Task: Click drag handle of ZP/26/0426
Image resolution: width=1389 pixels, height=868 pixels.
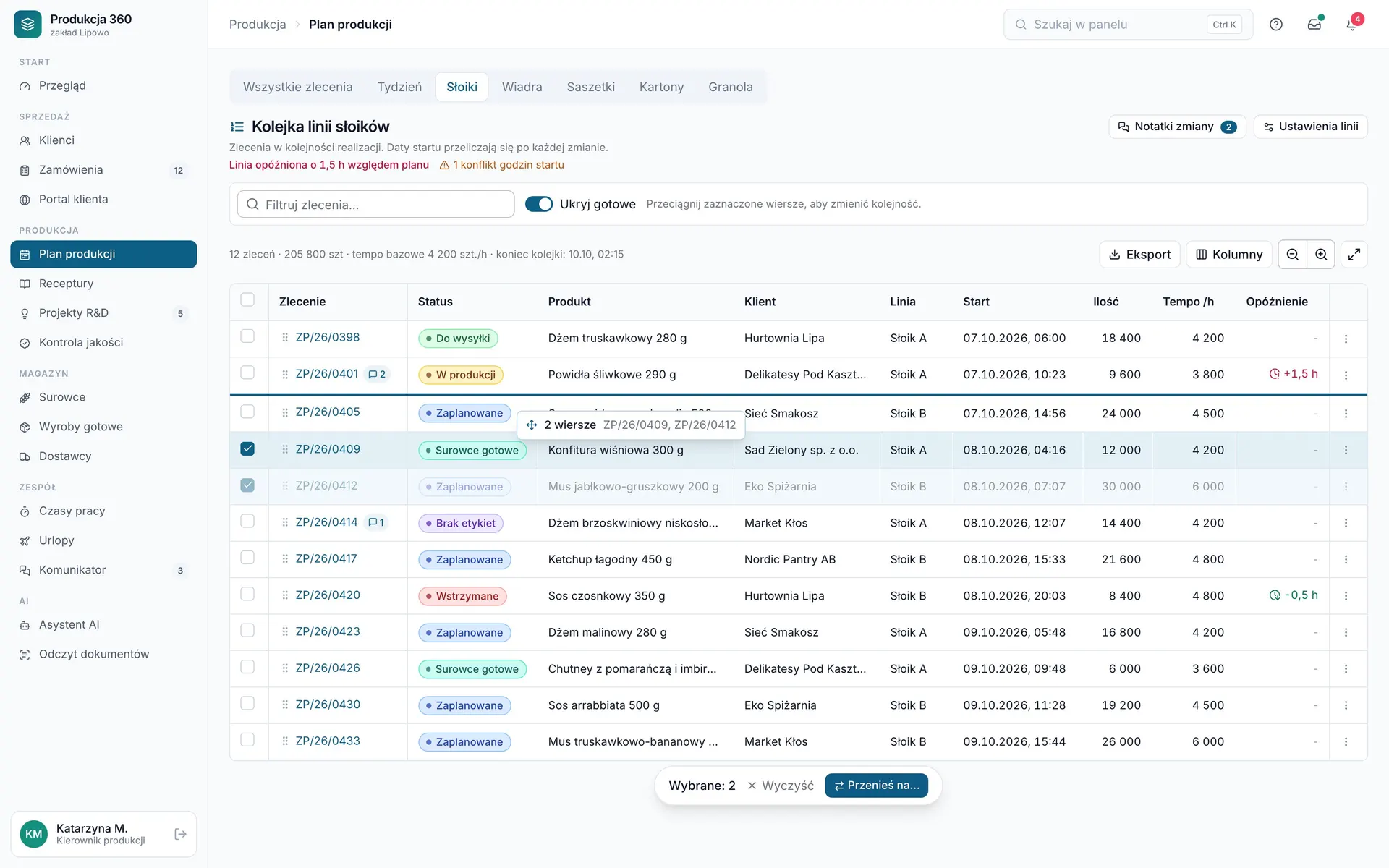Action: coord(285,668)
